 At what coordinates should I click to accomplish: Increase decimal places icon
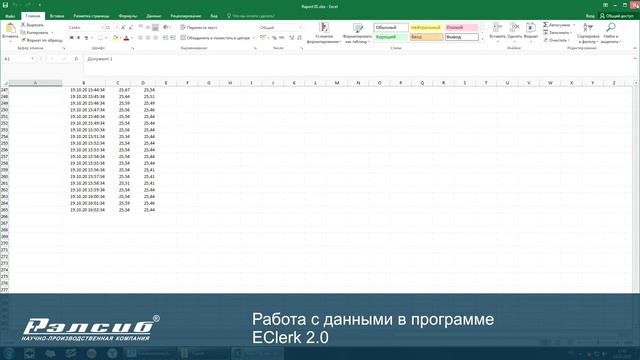coord(291,38)
